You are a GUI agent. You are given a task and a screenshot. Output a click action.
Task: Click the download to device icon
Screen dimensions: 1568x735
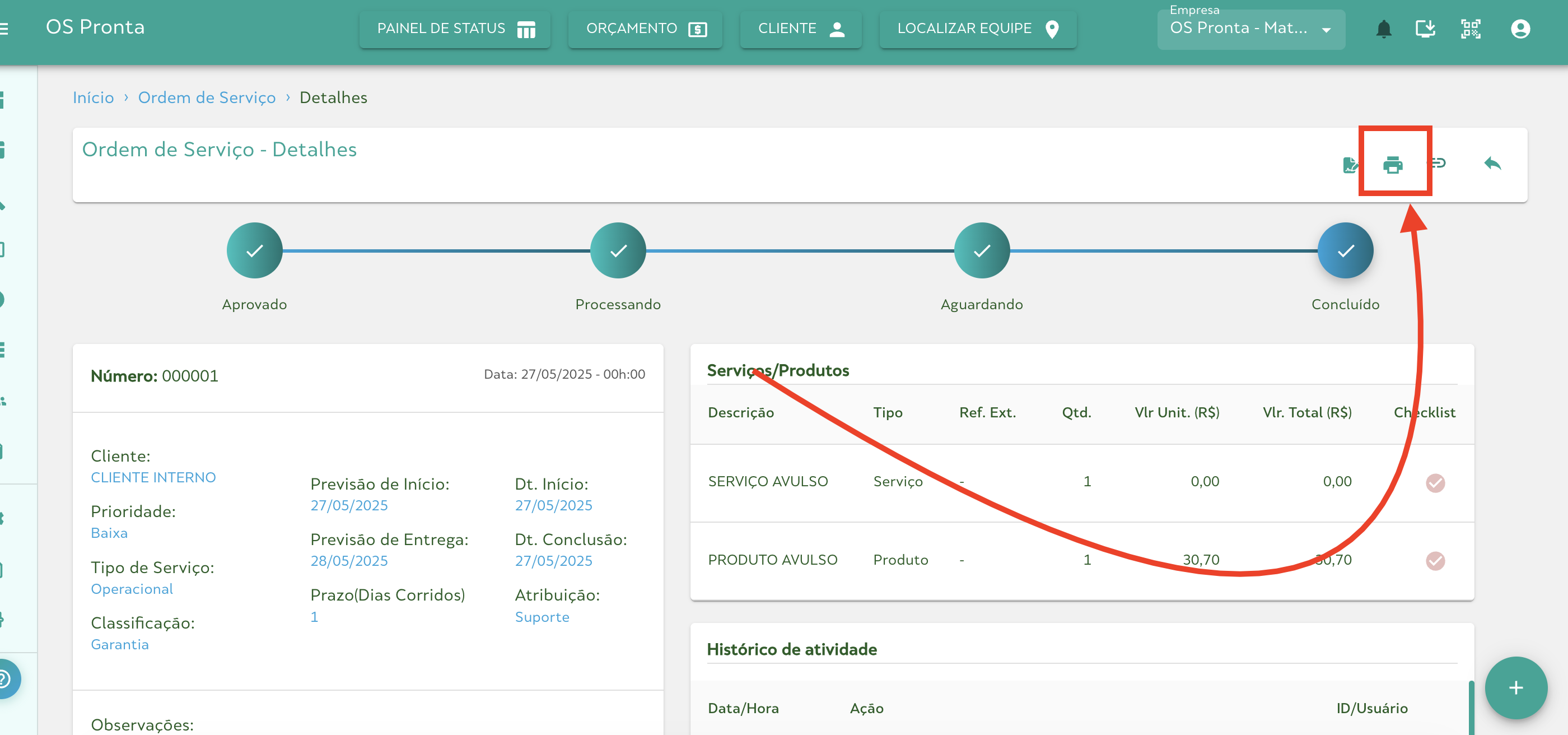point(1425,29)
